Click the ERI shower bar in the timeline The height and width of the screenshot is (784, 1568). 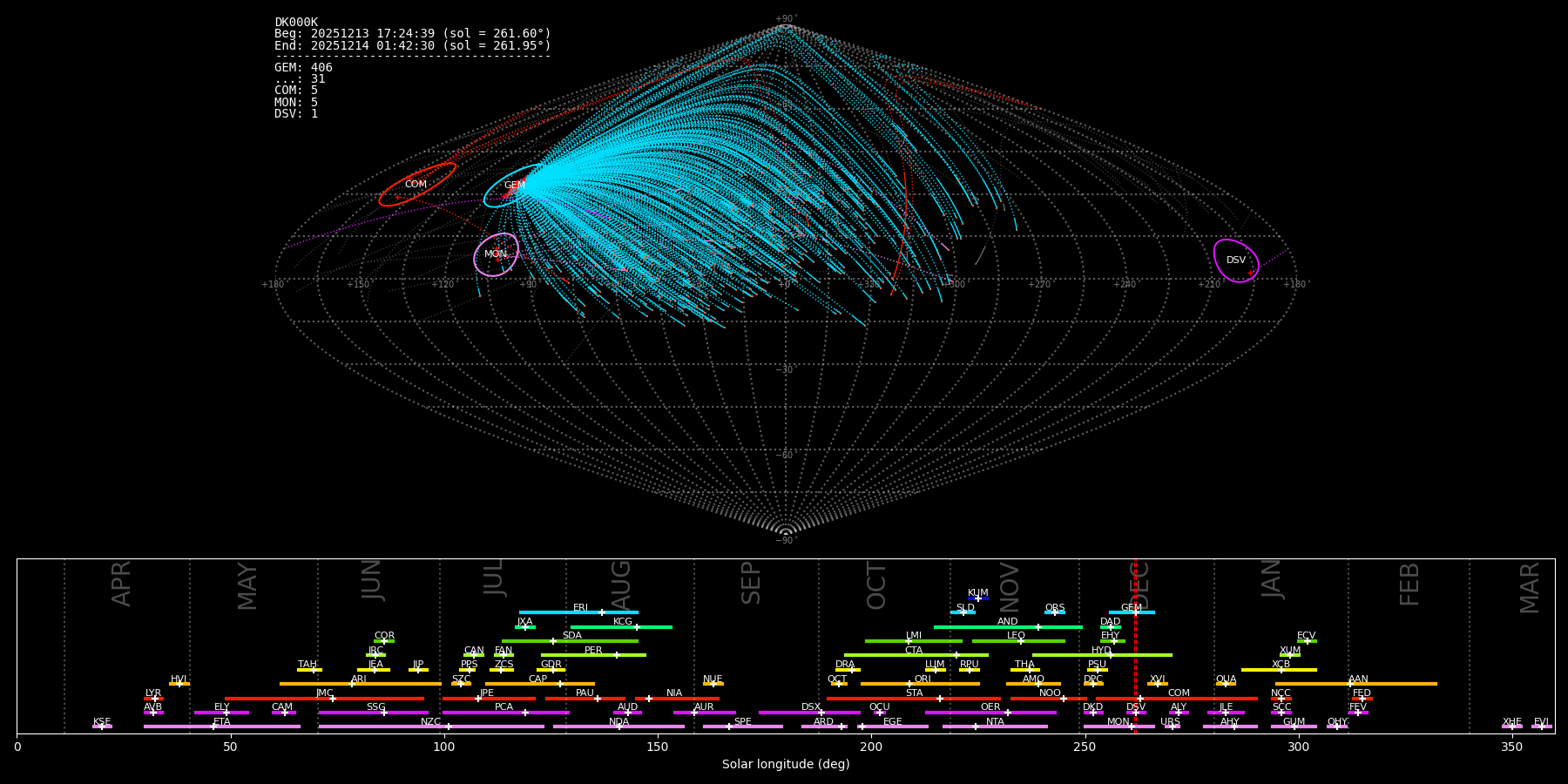tap(578, 612)
